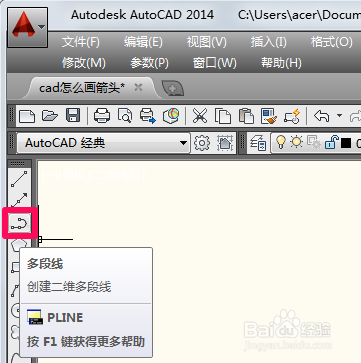
Task: Toggle layer on/off lightbulb icon
Action: pyautogui.click(x=281, y=143)
